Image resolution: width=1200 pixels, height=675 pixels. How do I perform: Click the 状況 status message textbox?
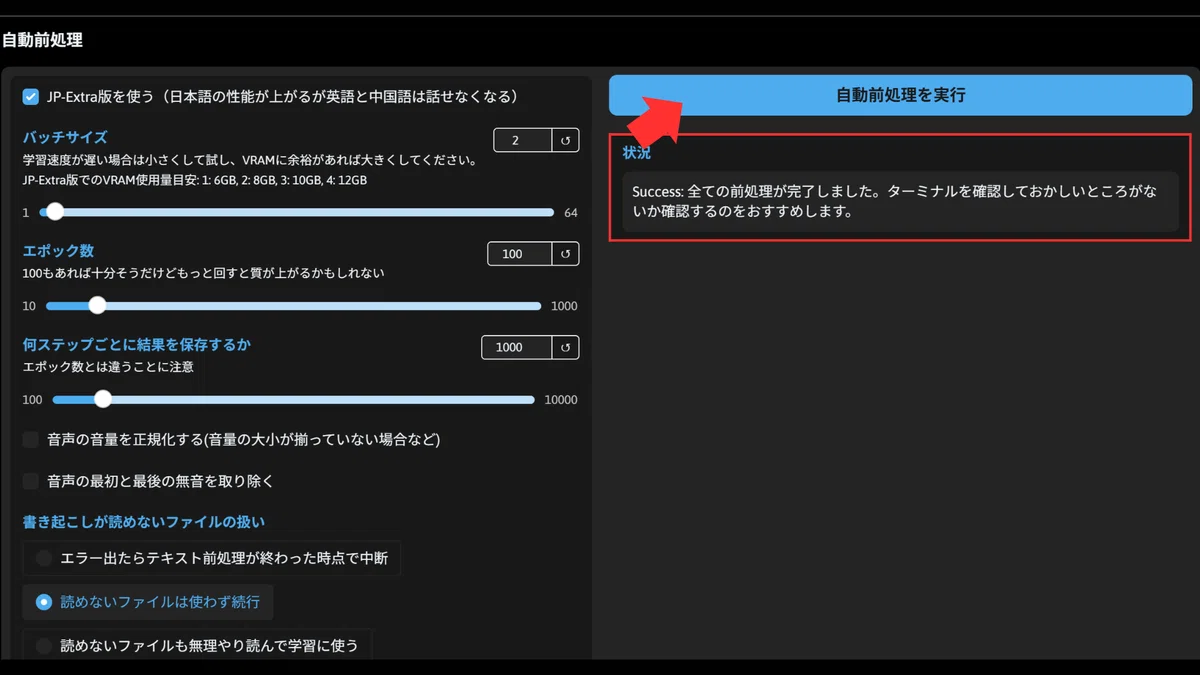[x=900, y=202]
